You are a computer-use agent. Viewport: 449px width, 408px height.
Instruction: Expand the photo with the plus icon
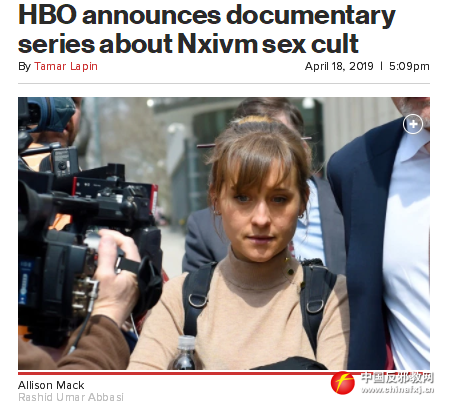point(413,124)
